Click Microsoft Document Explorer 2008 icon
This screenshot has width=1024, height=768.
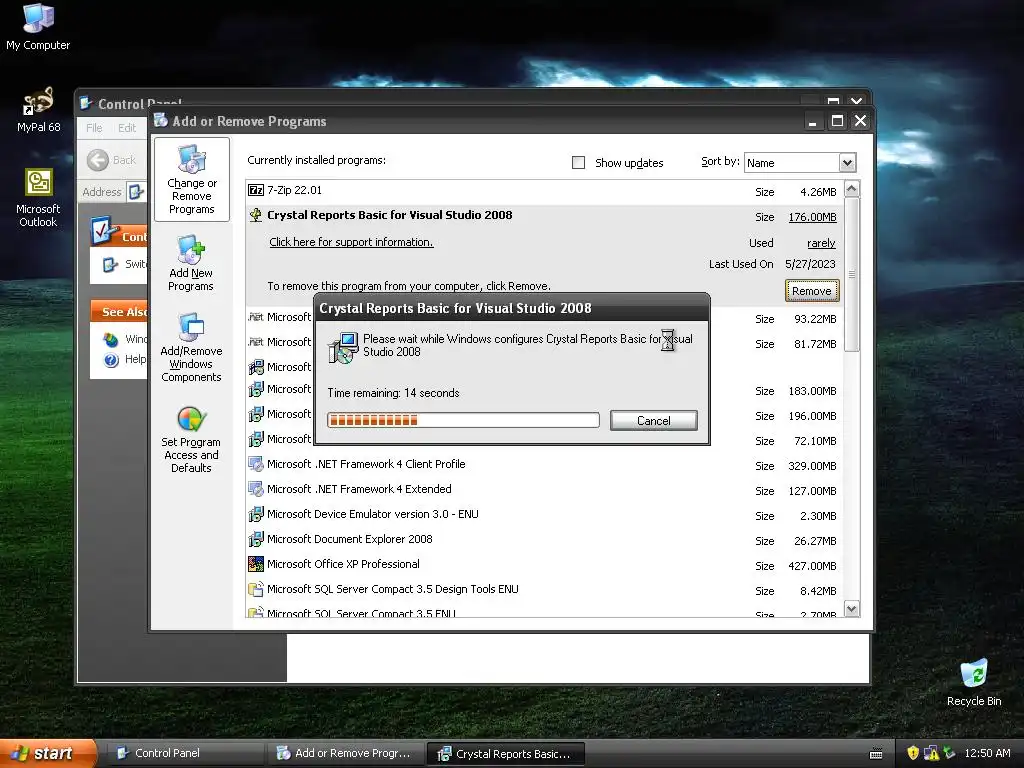256,539
